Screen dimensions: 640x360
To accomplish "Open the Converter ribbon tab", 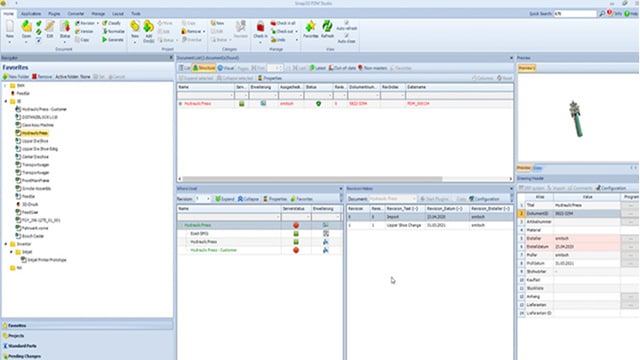I will pyautogui.click(x=76, y=13).
